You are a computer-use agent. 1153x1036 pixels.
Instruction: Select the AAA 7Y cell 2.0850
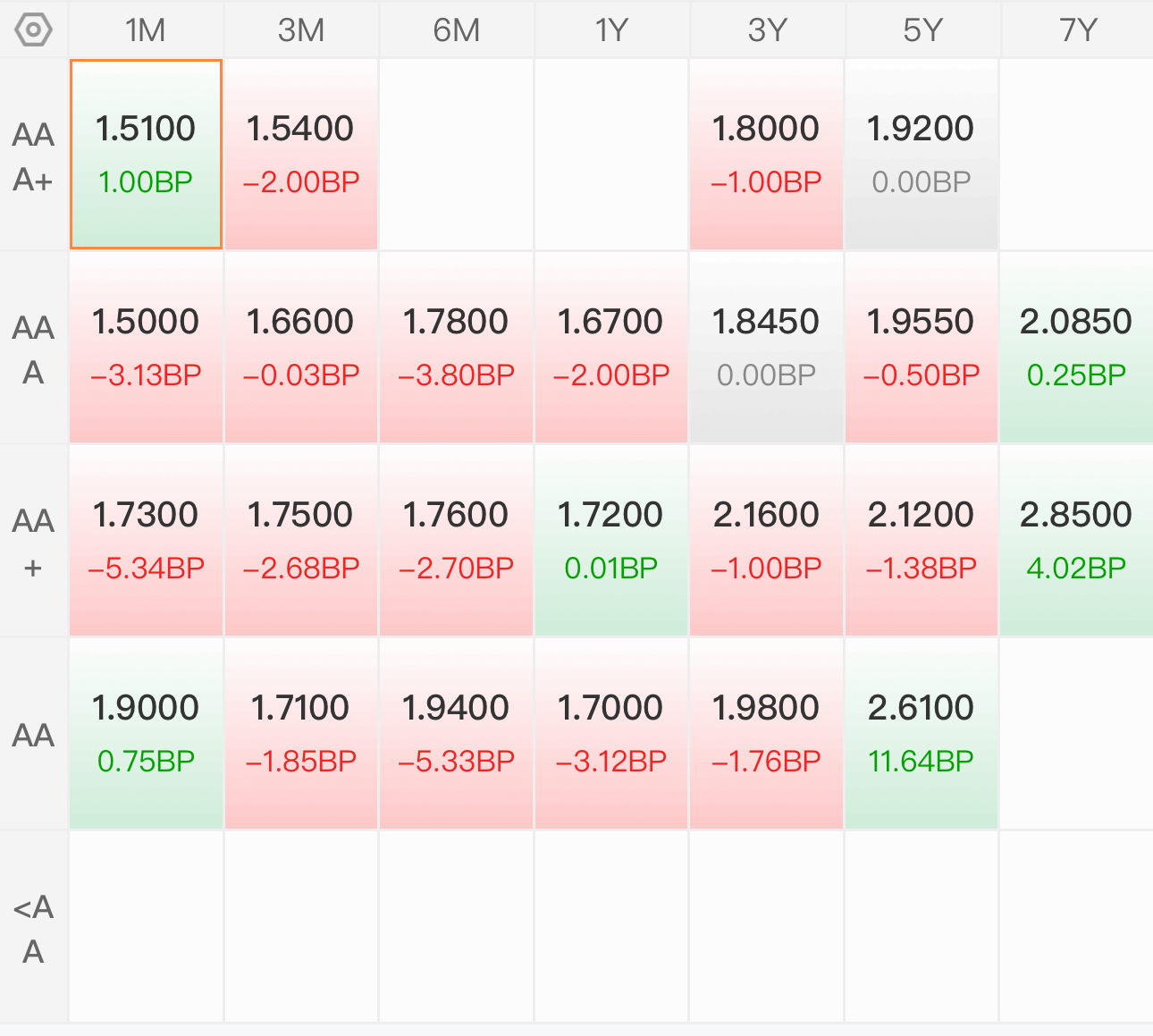[1077, 348]
